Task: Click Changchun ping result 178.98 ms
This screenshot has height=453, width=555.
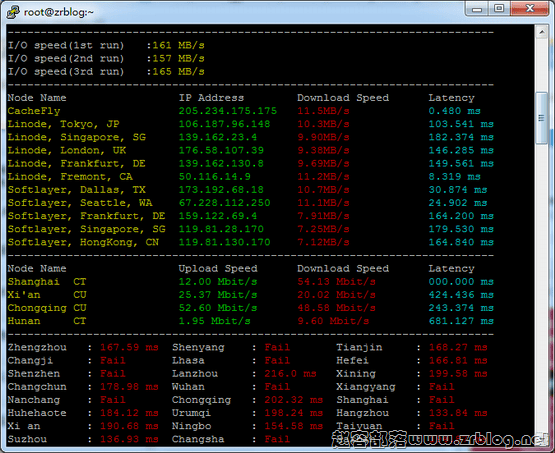Action: (x=129, y=386)
